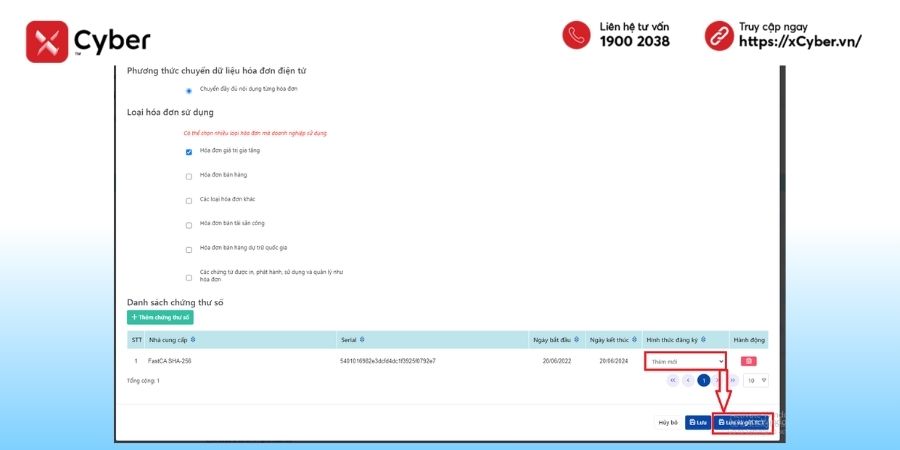Screen dimensions: 900x450
Task: Uncheck 'Hóa đơn giá trị gia tăng'
Action: (x=189, y=152)
